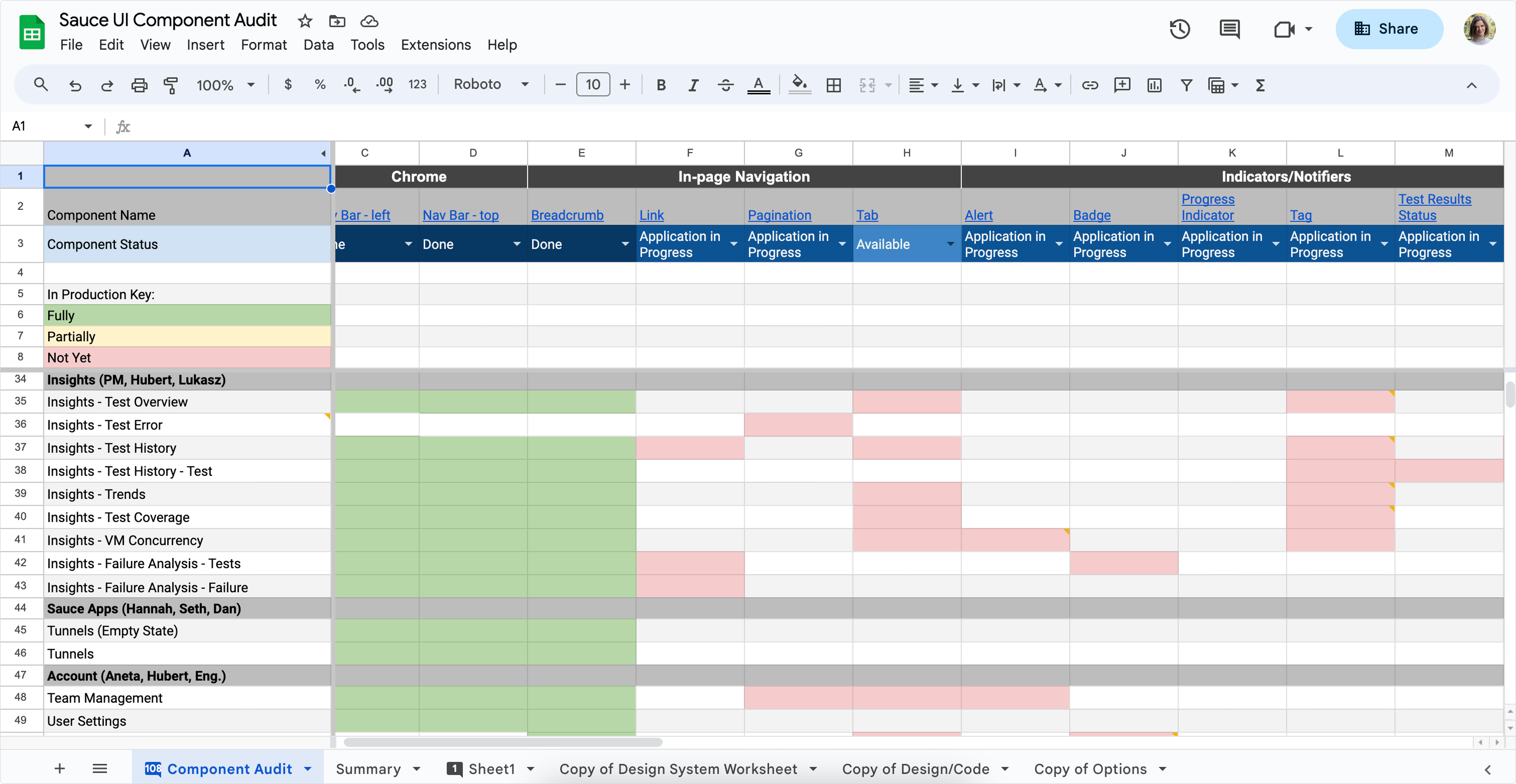
Task: Start a meeting via camera icon
Action: (x=1284, y=29)
